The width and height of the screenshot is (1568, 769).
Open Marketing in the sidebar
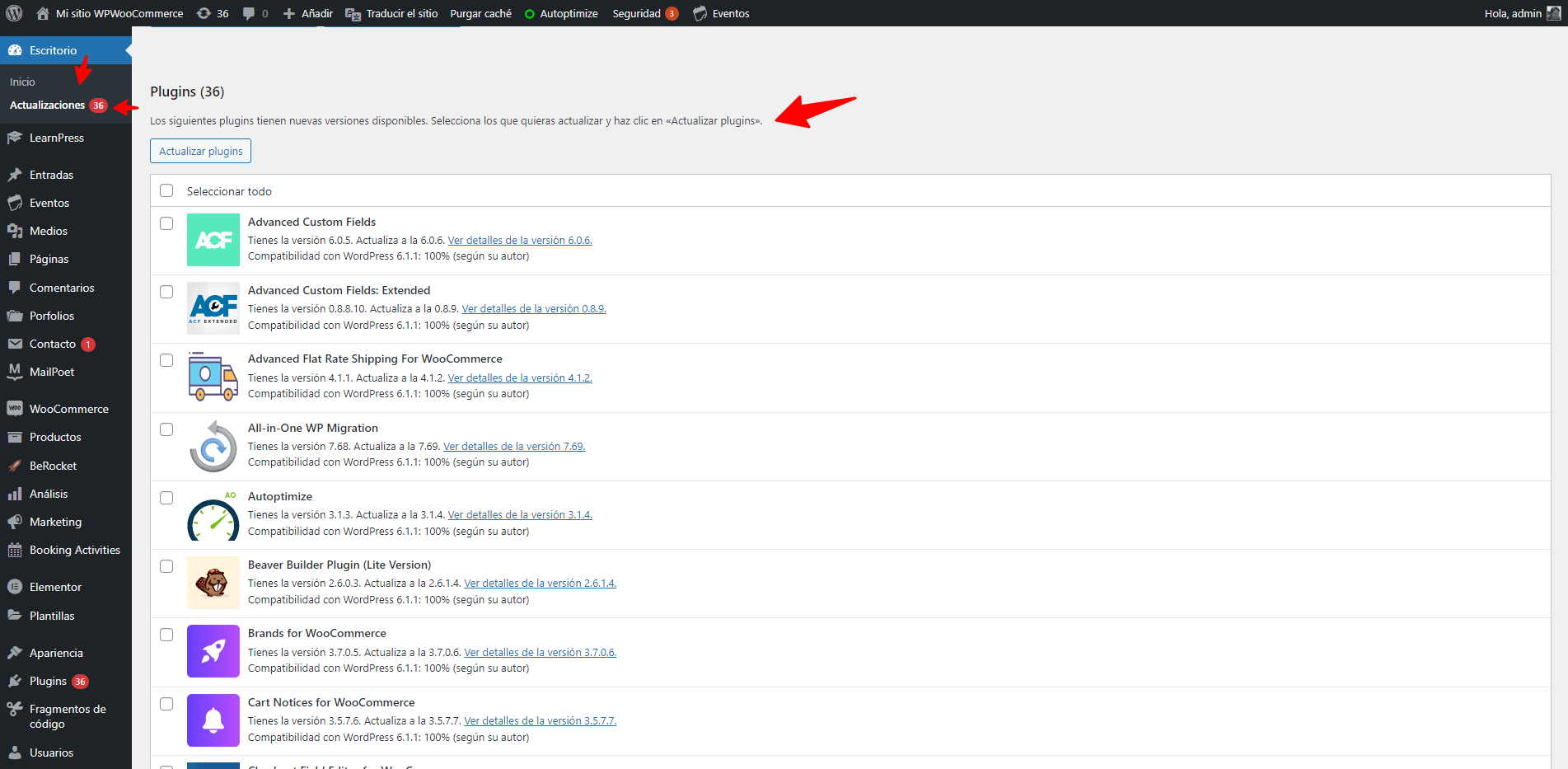[x=66, y=522]
